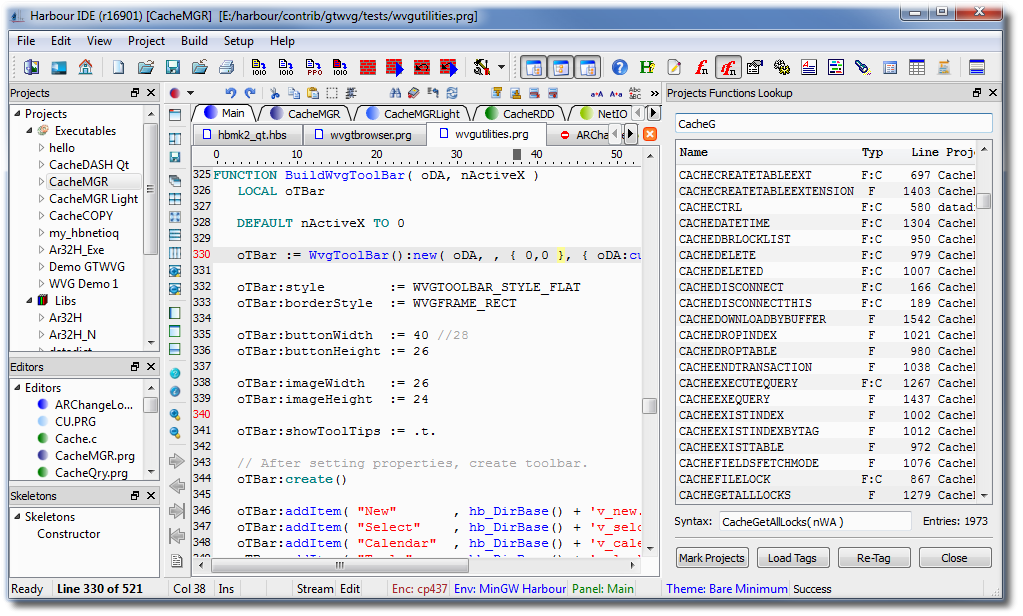Click the Print icon in toolbar
This screenshot has height=616, width=1023.
coord(227,68)
